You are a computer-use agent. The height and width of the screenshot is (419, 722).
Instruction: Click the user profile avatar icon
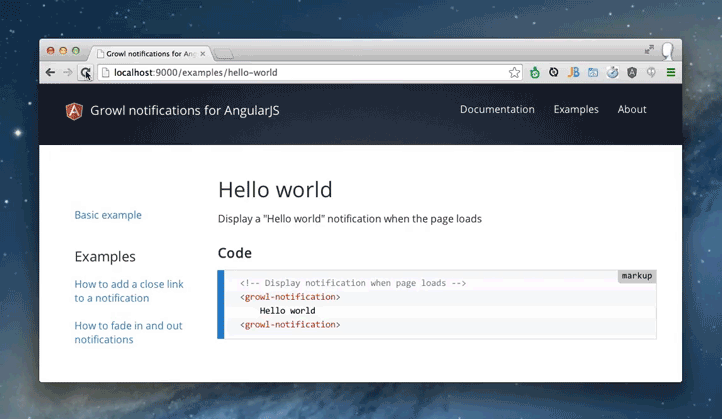(668, 51)
